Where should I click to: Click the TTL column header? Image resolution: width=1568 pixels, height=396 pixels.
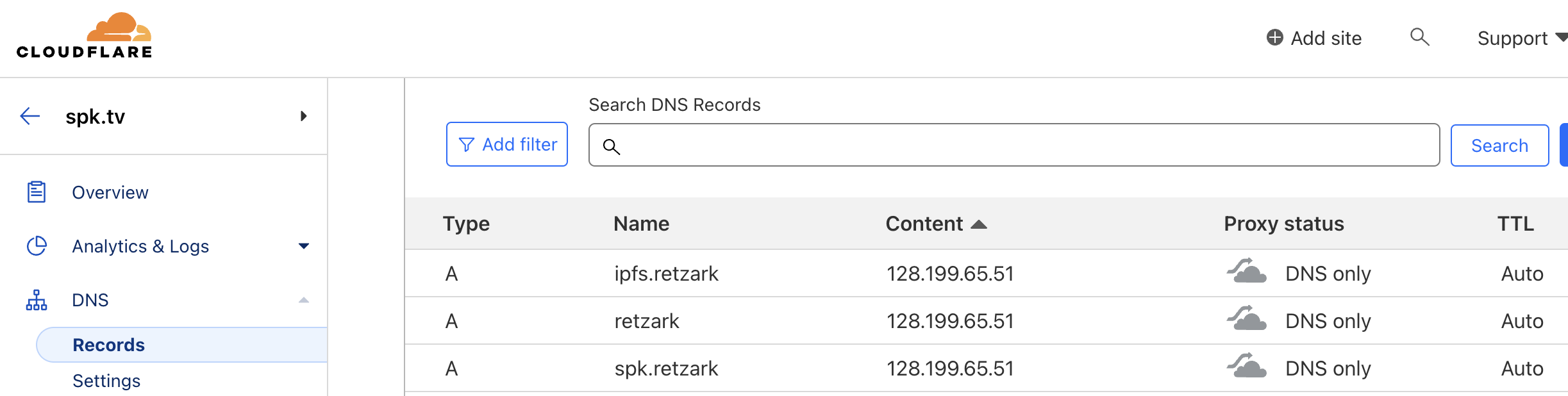(1515, 224)
